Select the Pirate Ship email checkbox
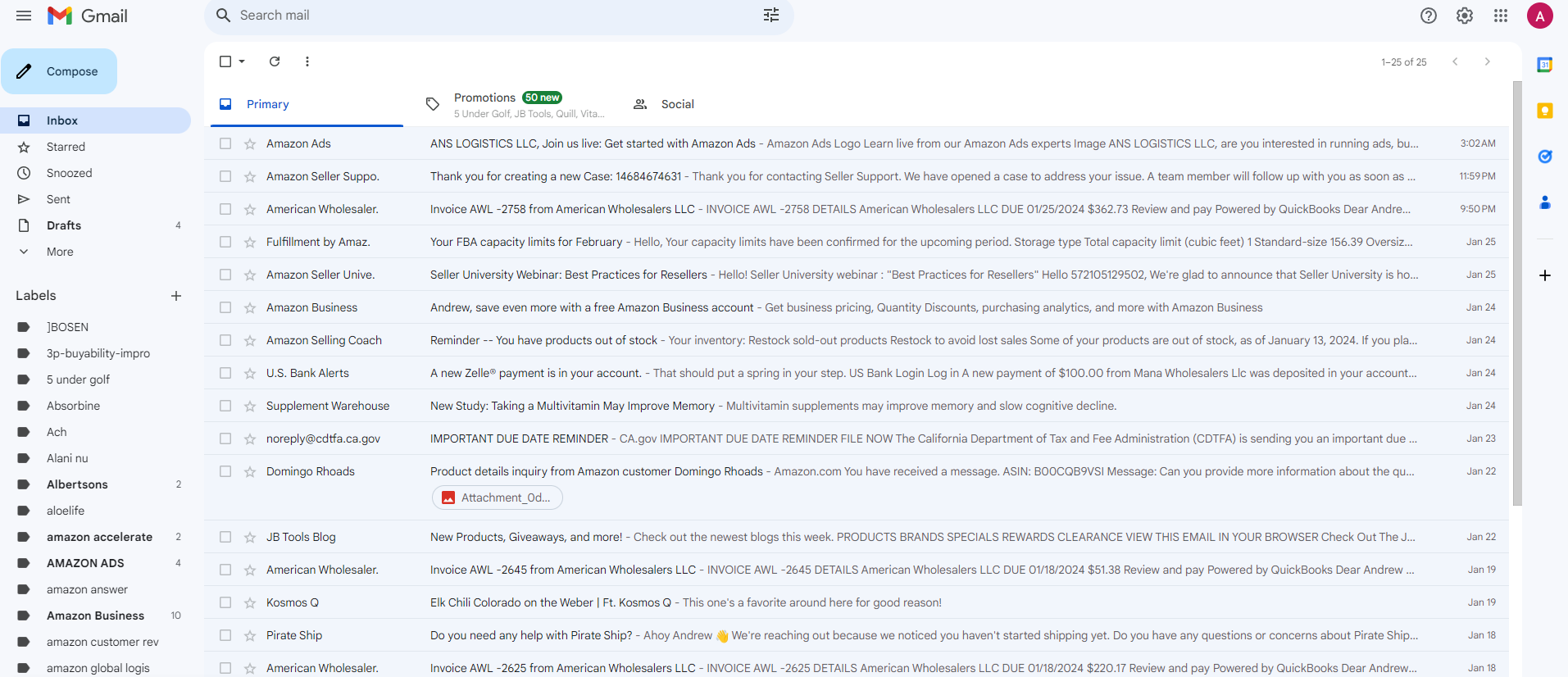Viewport: 1568px width, 677px height. tap(225, 635)
